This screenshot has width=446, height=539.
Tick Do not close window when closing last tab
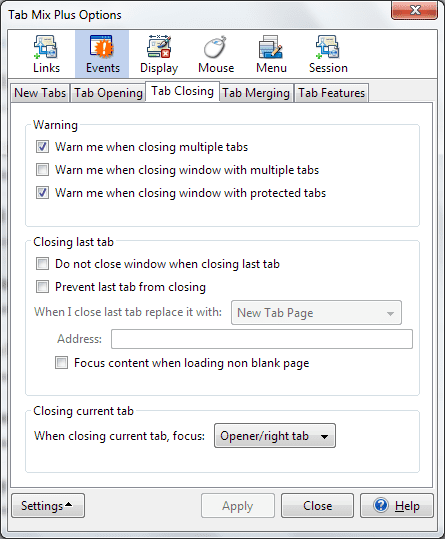tap(42, 264)
